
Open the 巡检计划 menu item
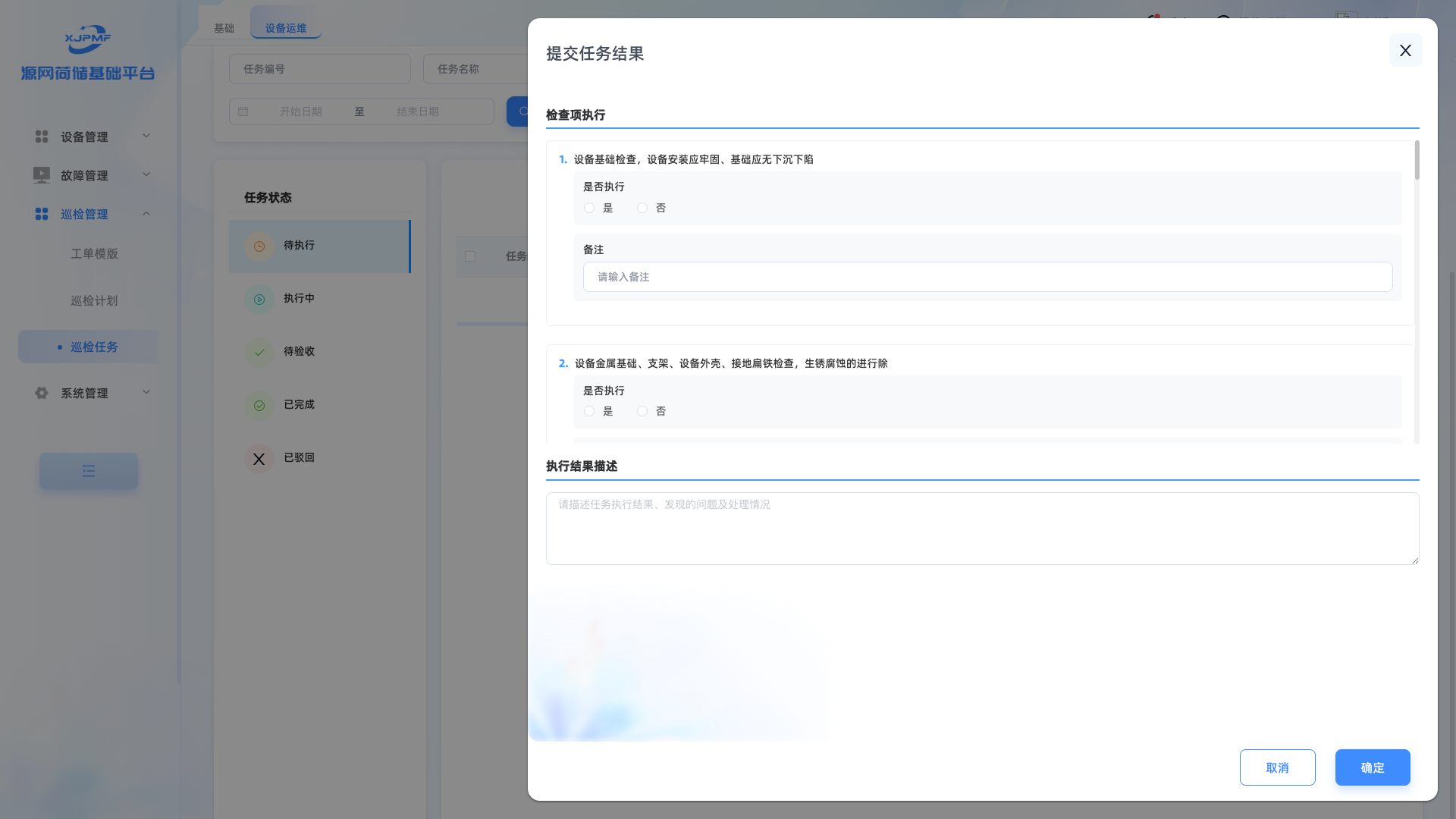pyautogui.click(x=94, y=300)
